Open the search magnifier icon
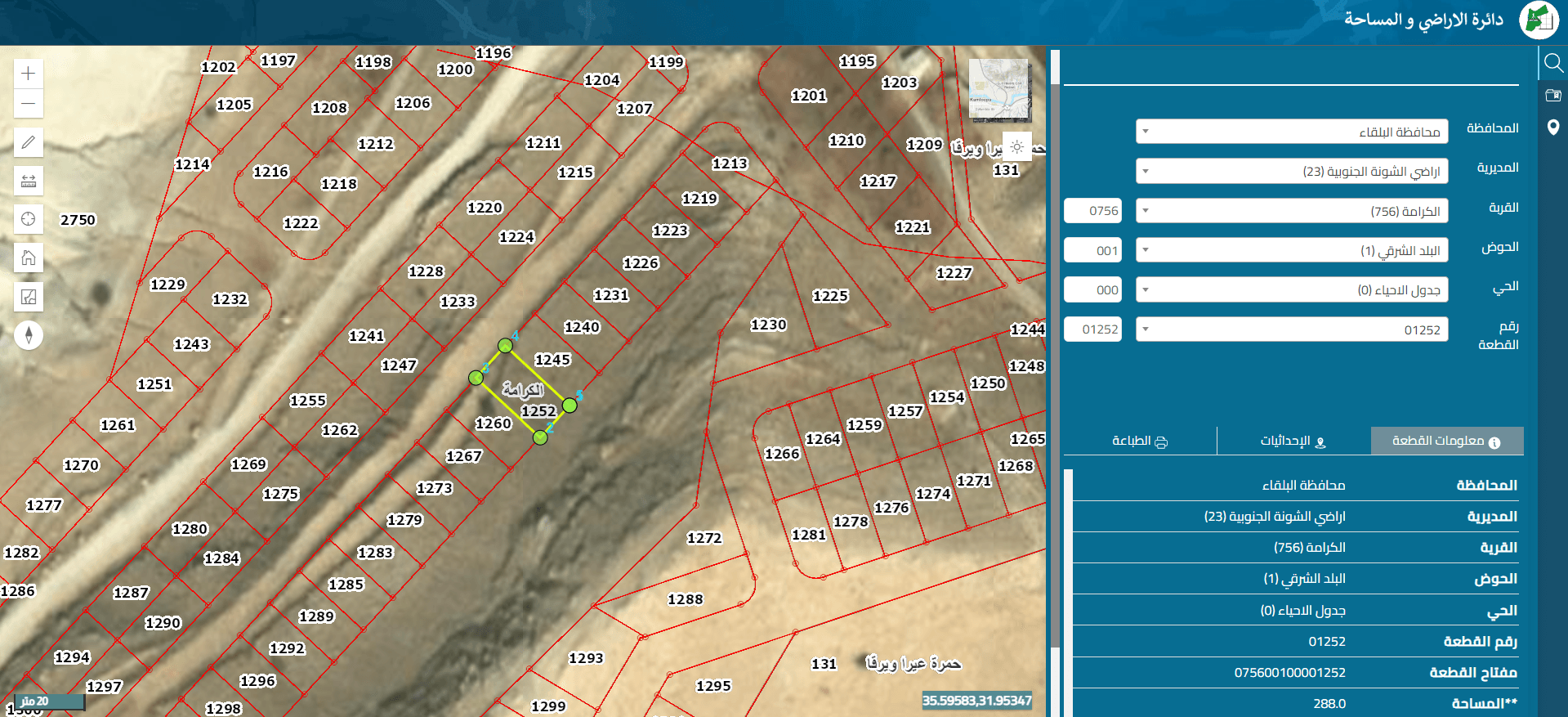1568x717 pixels. (1553, 63)
